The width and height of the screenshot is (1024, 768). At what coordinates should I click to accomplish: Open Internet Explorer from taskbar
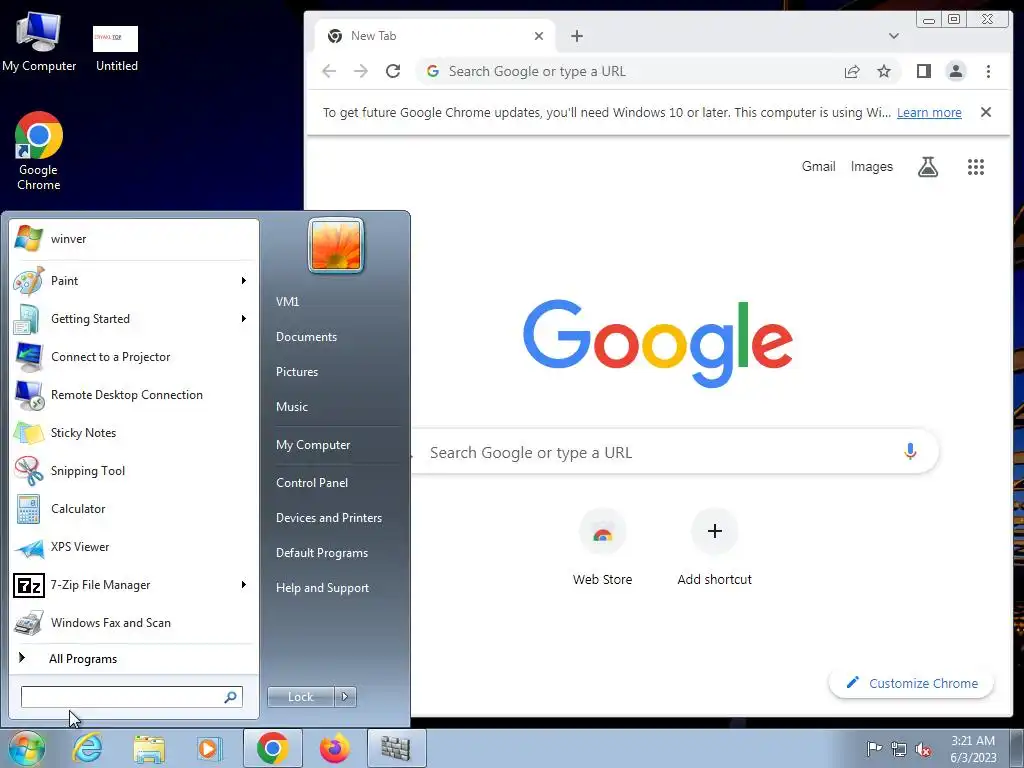[x=88, y=748]
